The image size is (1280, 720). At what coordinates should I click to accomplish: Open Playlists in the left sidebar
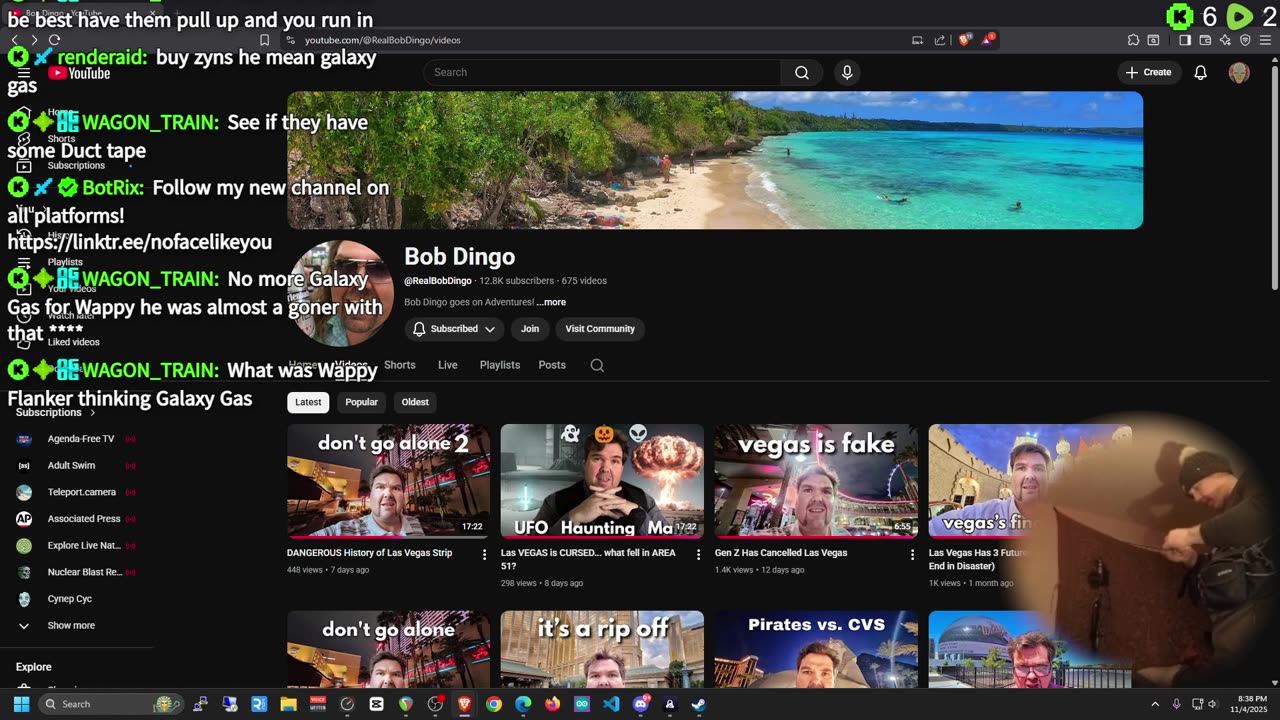pyautogui.click(x=65, y=262)
